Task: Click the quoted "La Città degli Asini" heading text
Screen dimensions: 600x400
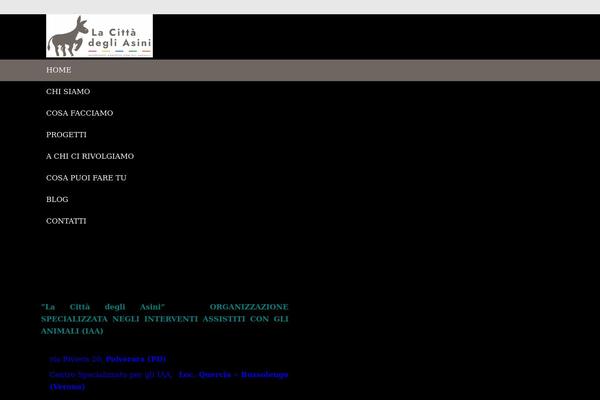Action: (x=102, y=306)
